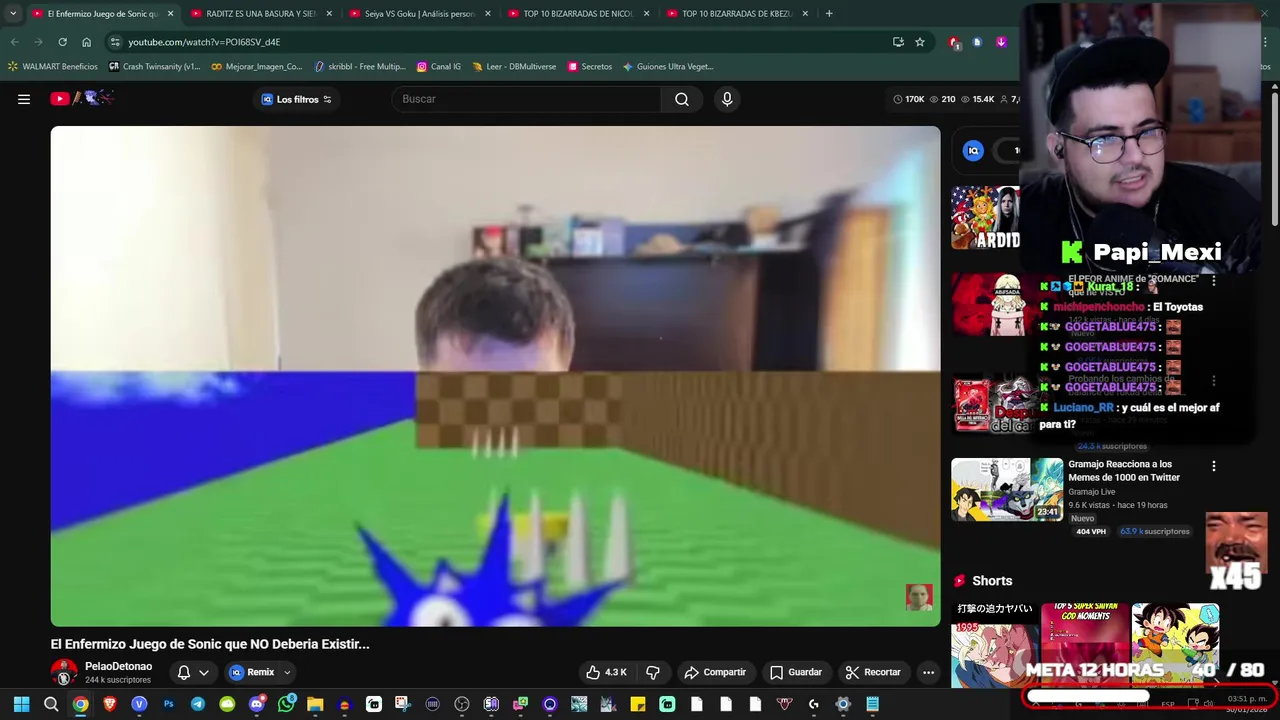Open OBS Studio from taskbar
Viewport: 1280px width, 720px height.
[x=462, y=704]
